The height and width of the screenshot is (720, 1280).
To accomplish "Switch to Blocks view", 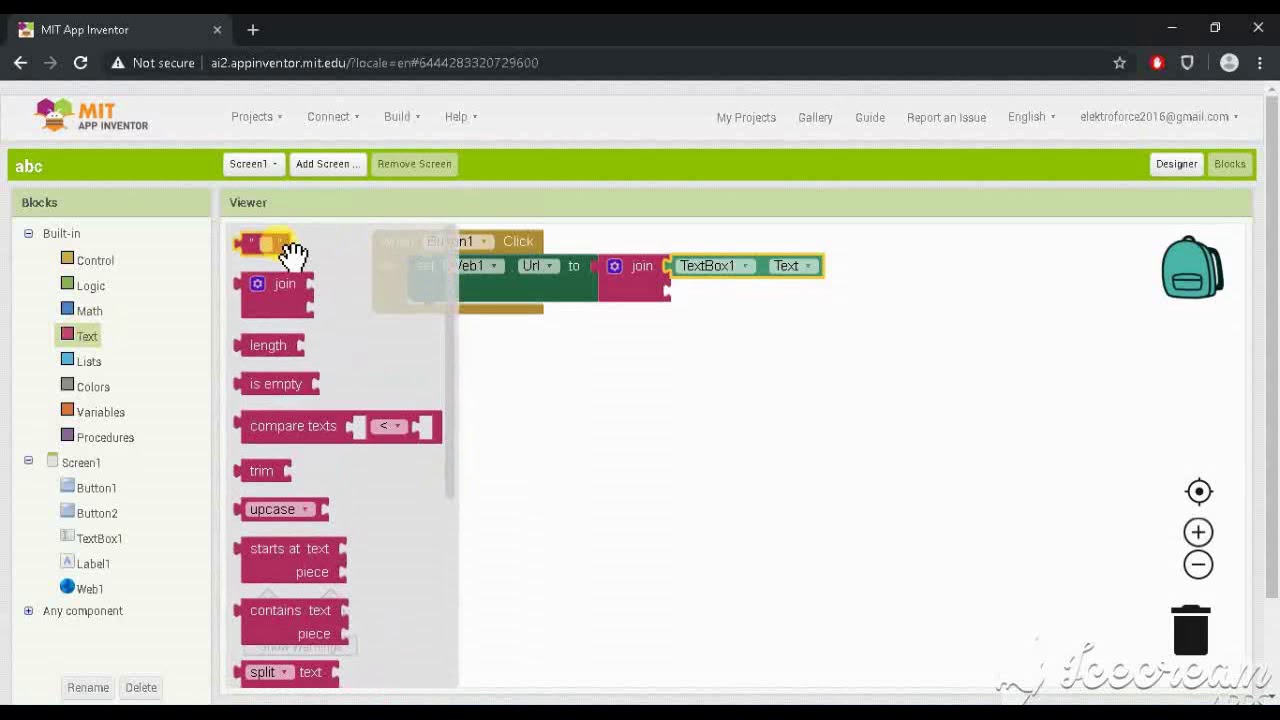I will (x=1229, y=164).
